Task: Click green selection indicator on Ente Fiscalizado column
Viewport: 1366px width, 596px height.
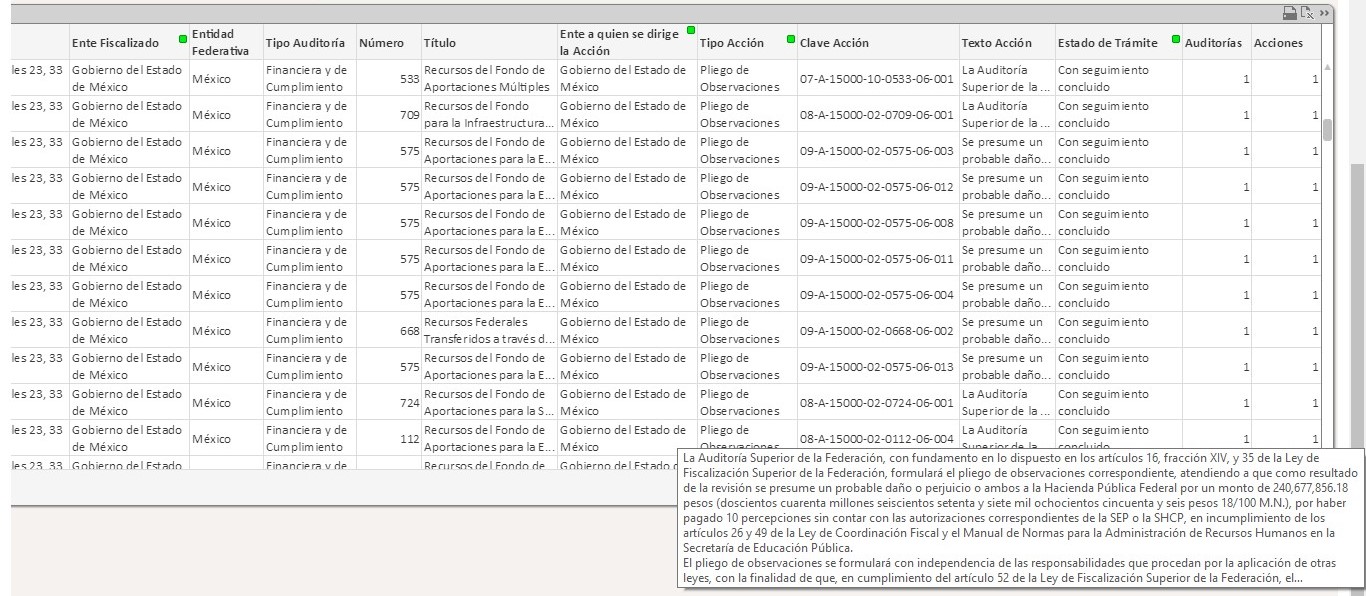Action: [183, 39]
